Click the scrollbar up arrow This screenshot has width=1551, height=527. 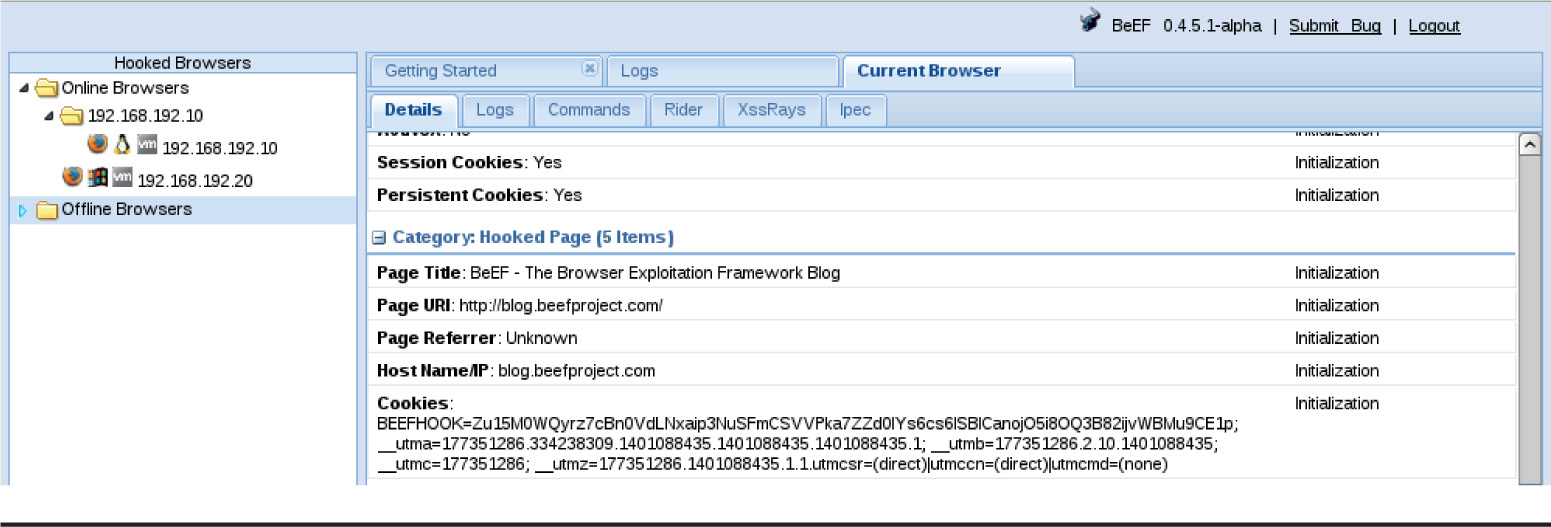click(x=1529, y=144)
